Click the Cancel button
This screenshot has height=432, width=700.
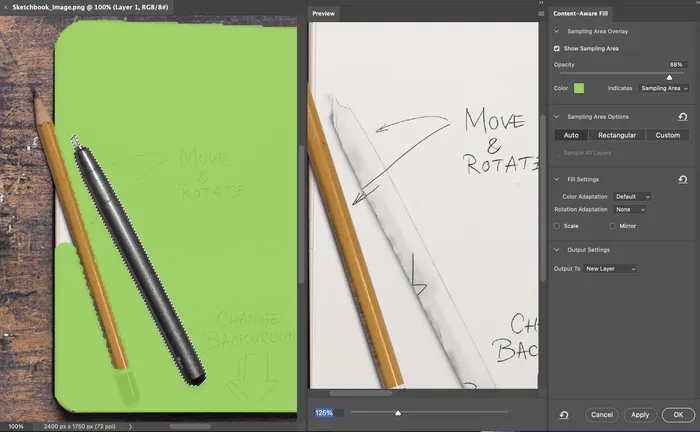tap(602, 415)
